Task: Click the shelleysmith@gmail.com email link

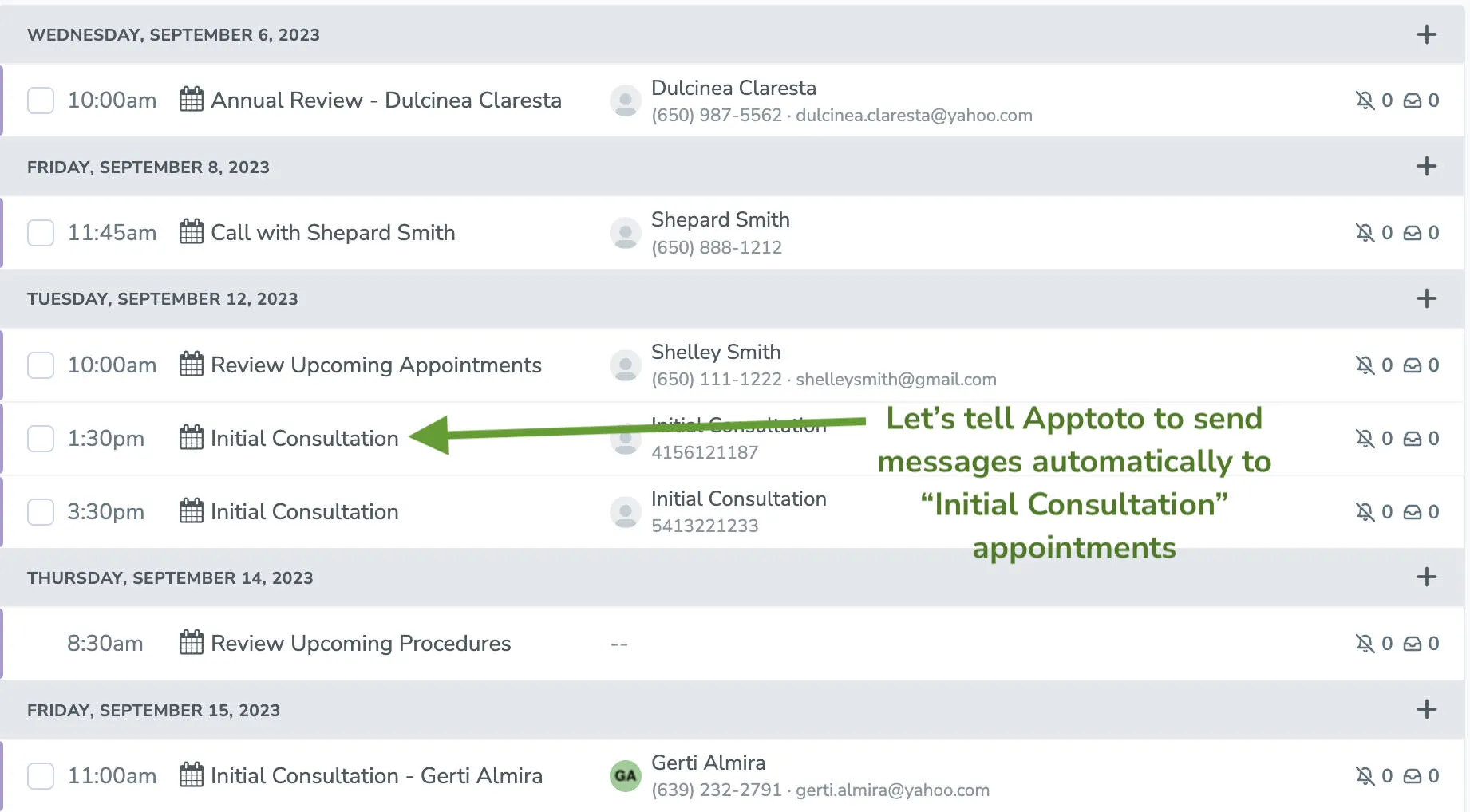Action: tap(895, 379)
